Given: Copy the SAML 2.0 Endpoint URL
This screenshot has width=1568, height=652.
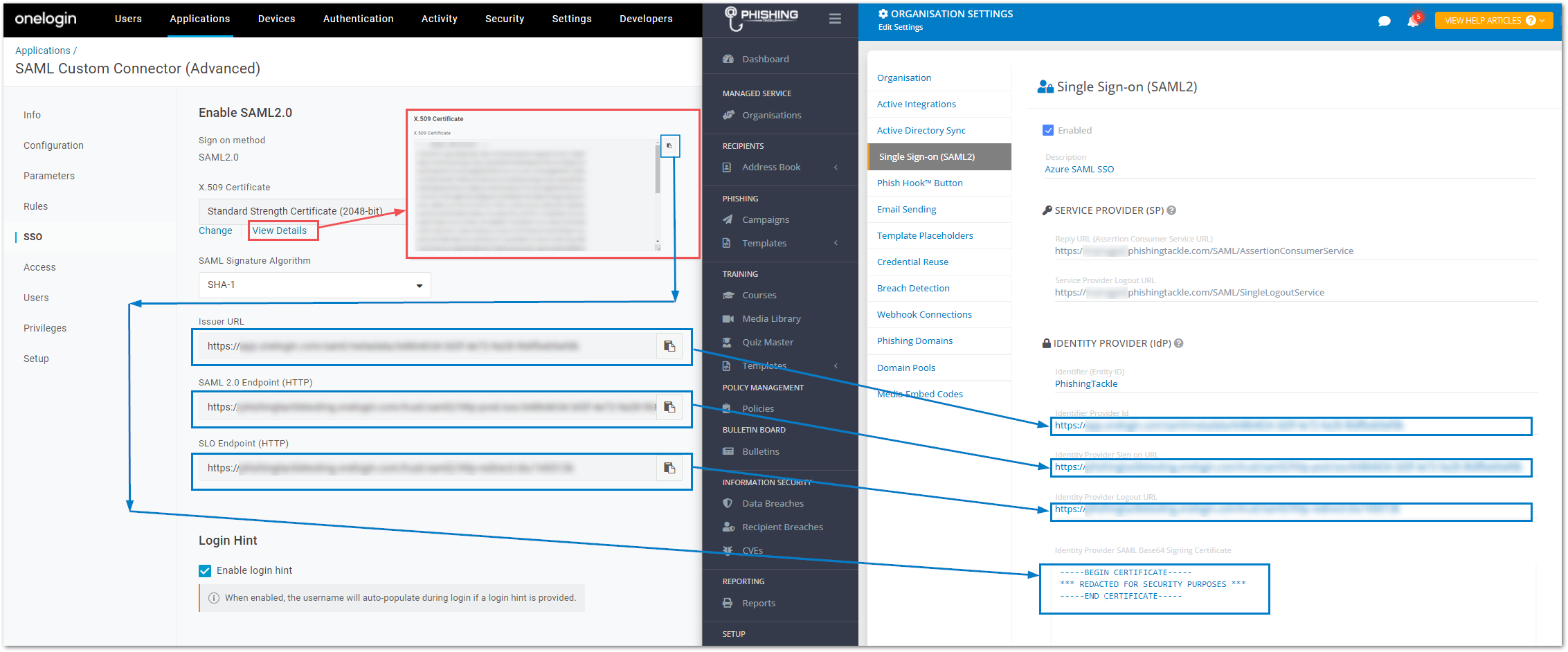Looking at the screenshot, I should pyautogui.click(x=669, y=407).
